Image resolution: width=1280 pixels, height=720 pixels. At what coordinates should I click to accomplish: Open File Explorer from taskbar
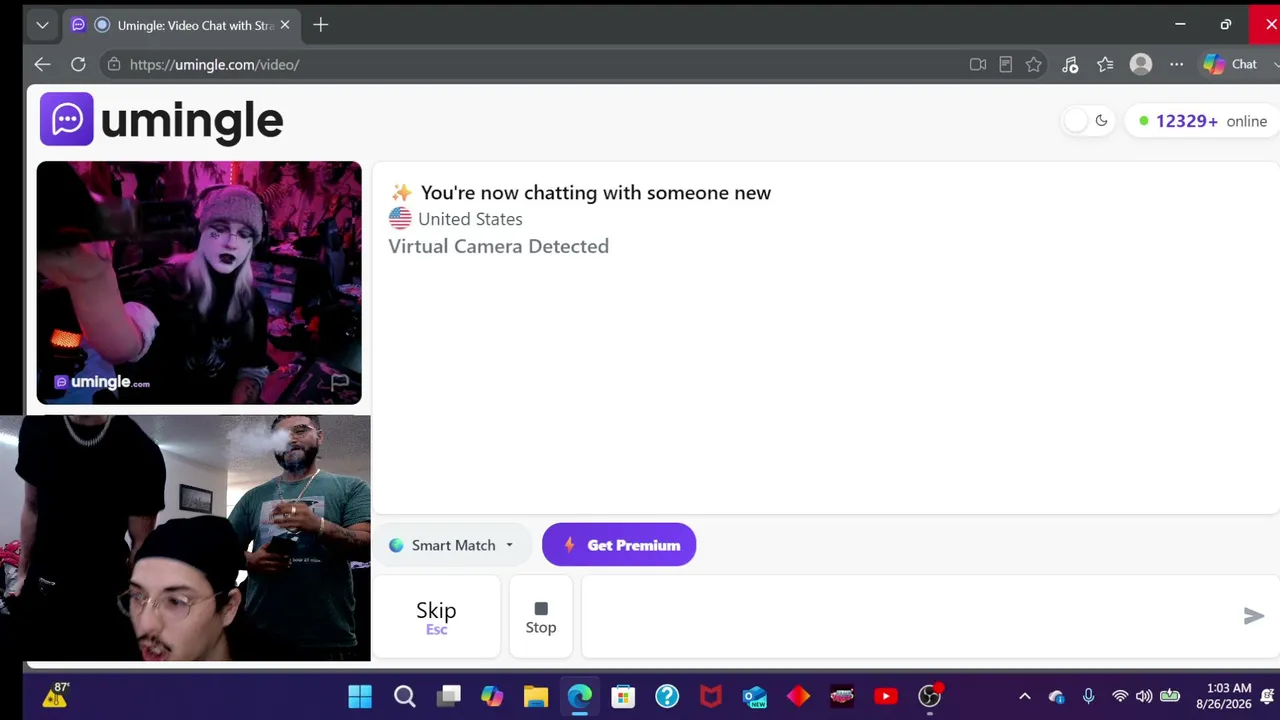point(536,696)
